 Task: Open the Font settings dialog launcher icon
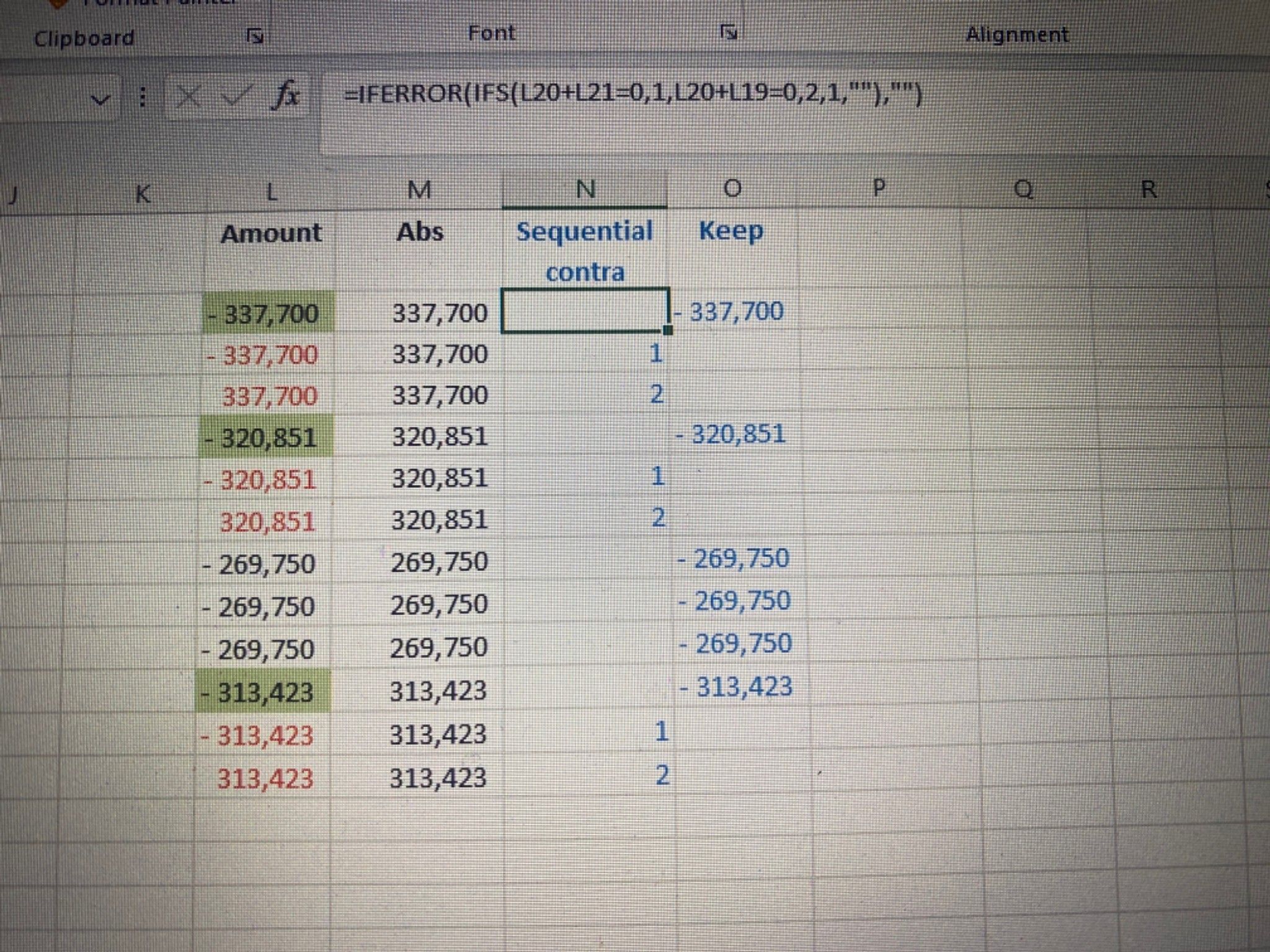coord(729,32)
